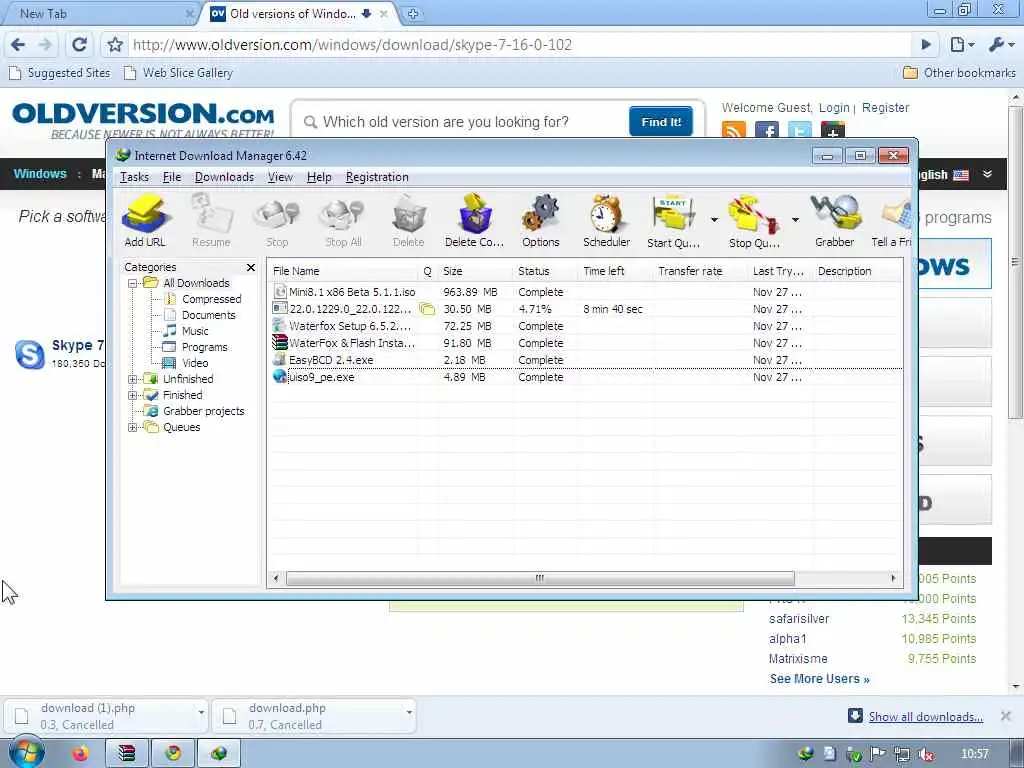
Task: Expand the Queues category node
Action: pyautogui.click(x=133, y=428)
